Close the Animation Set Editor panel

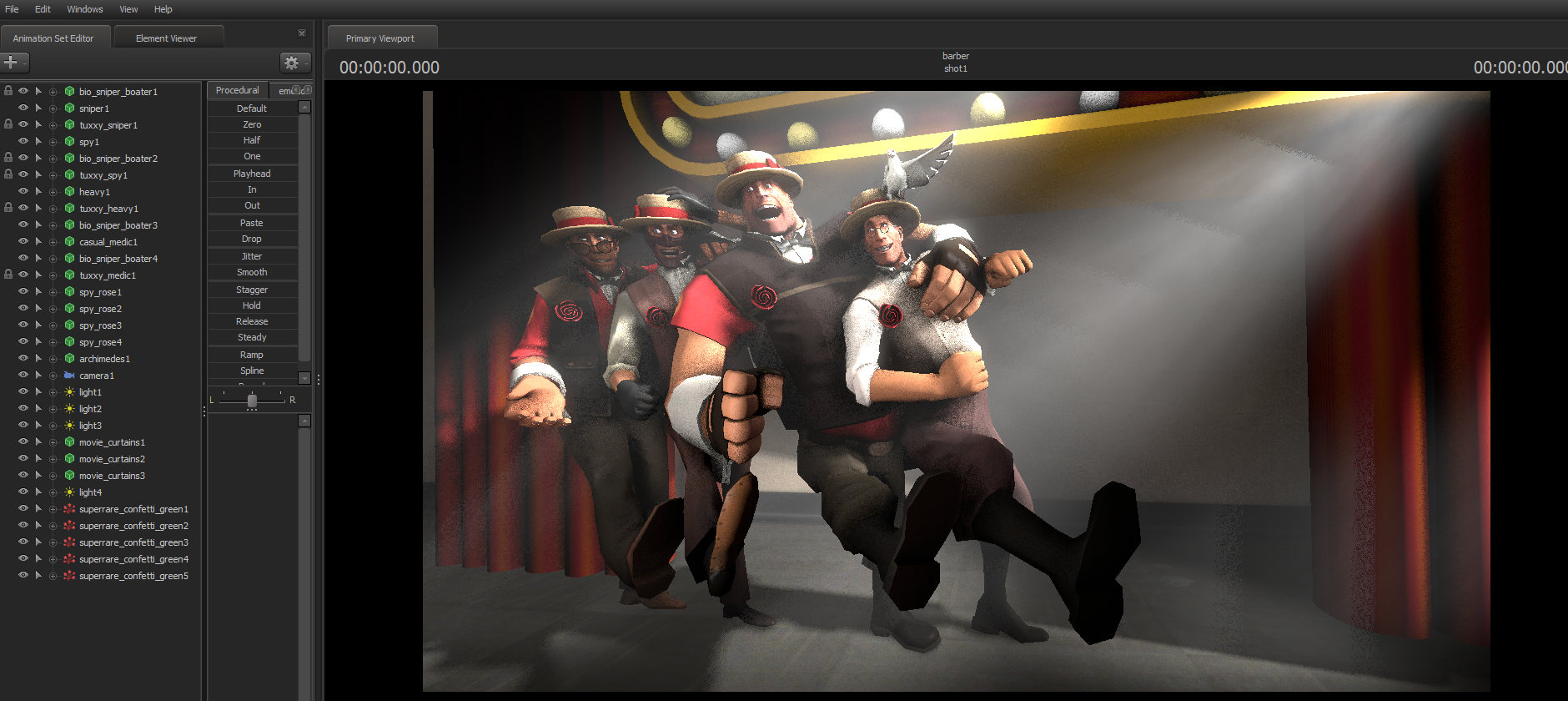click(302, 33)
